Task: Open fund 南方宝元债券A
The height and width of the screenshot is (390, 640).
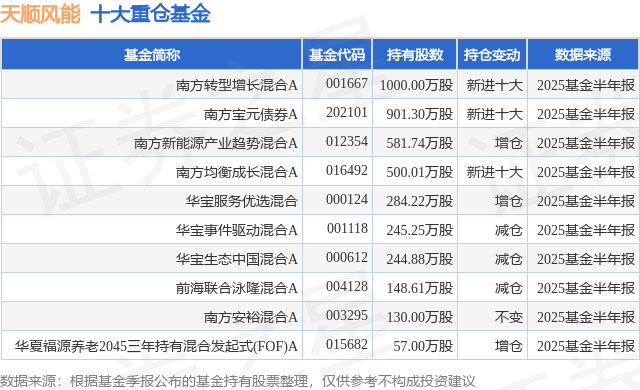Action: (251, 114)
